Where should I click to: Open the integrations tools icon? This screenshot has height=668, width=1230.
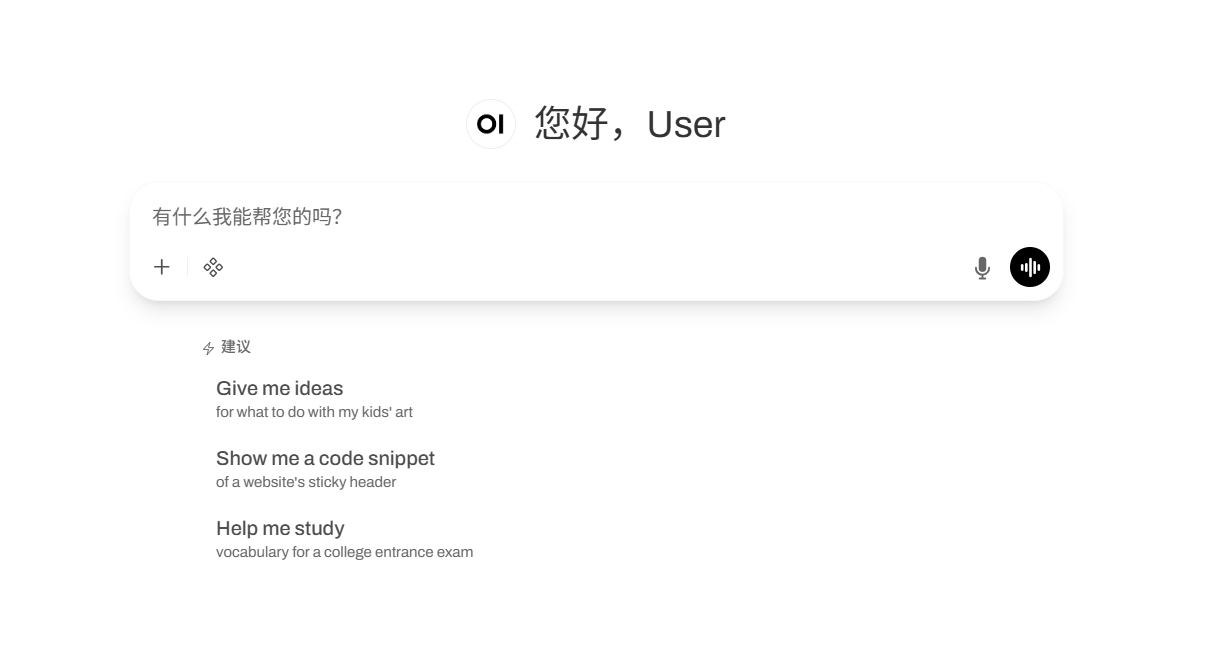point(213,267)
